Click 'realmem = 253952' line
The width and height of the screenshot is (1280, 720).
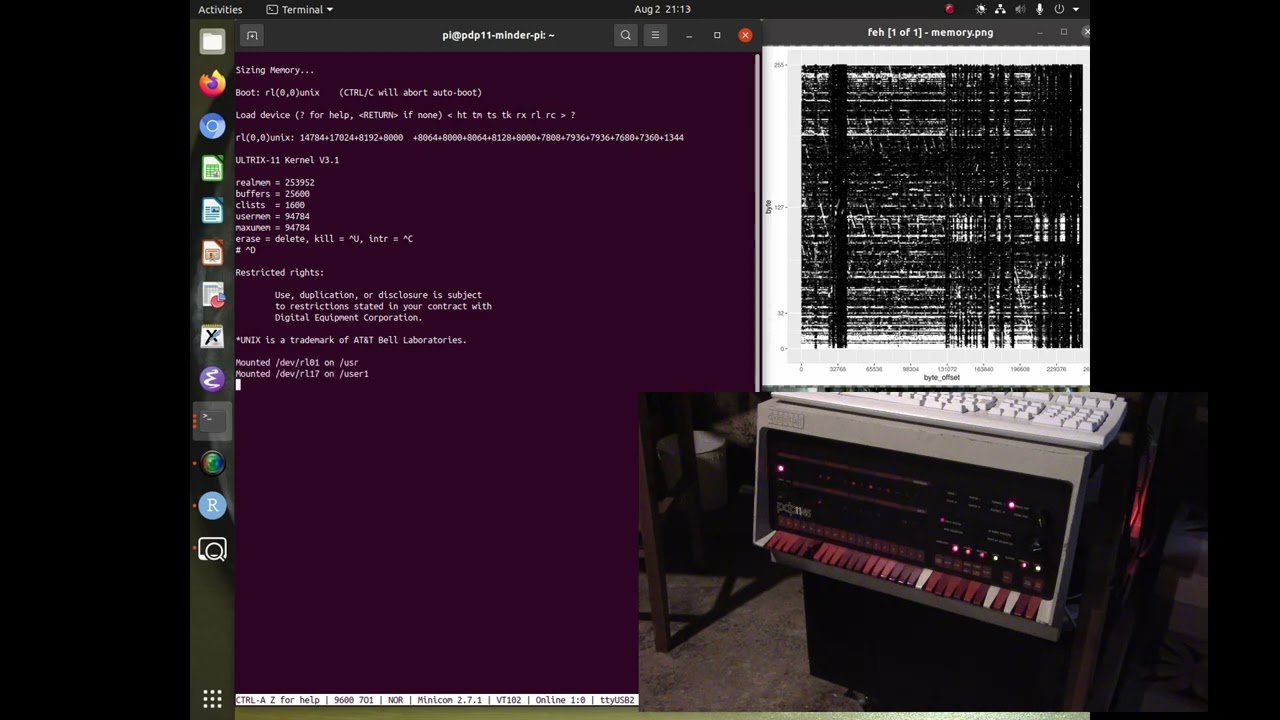point(275,183)
